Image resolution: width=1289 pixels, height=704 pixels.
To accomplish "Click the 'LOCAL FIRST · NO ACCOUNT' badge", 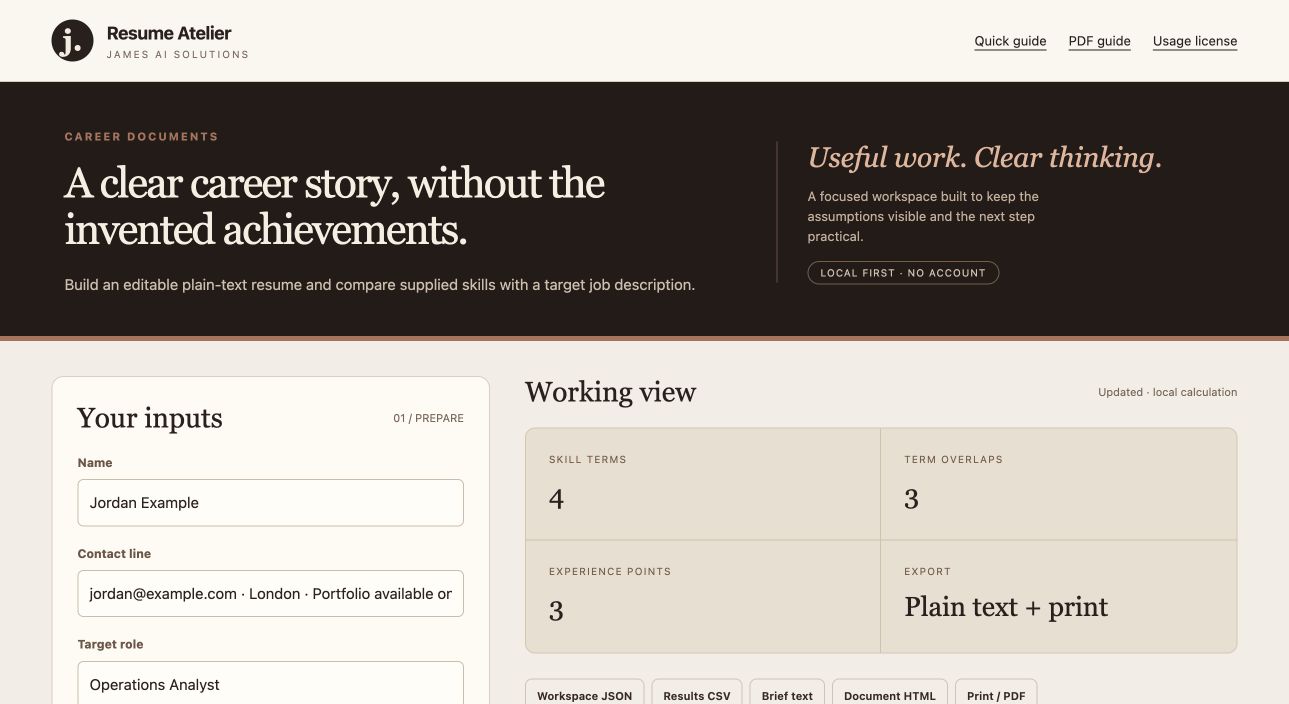I will click(903, 273).
